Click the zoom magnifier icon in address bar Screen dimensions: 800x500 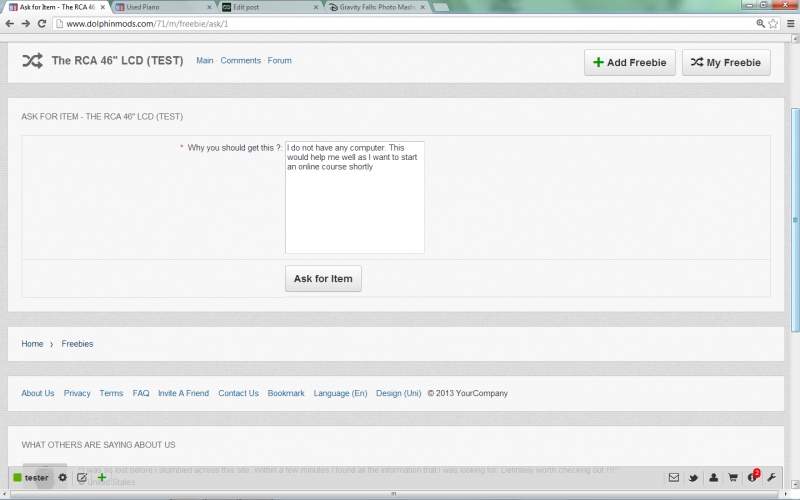pyautogui.click(x=760, y=23)
